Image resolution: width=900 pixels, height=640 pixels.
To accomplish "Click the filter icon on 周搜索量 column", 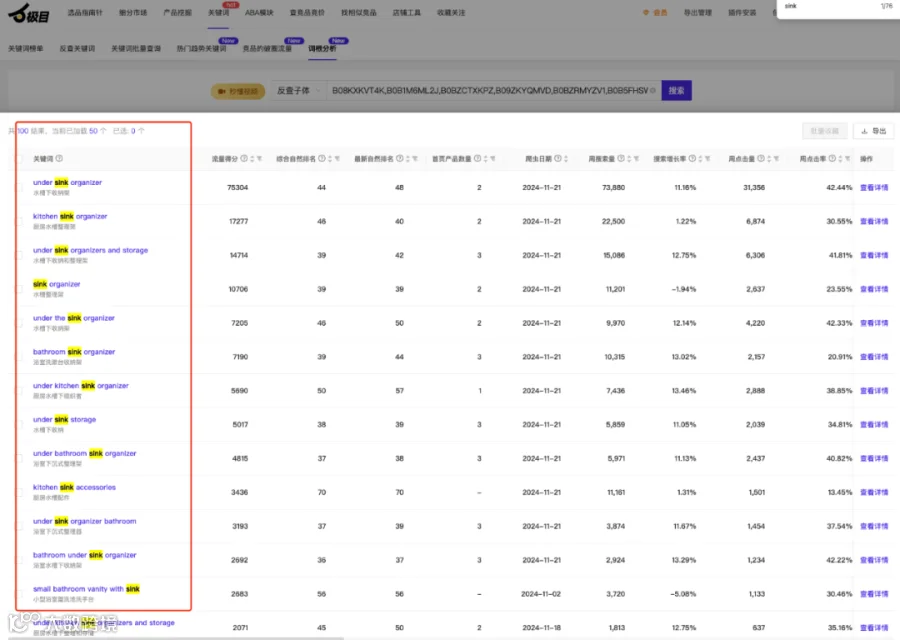I will [x=636, y=159].
